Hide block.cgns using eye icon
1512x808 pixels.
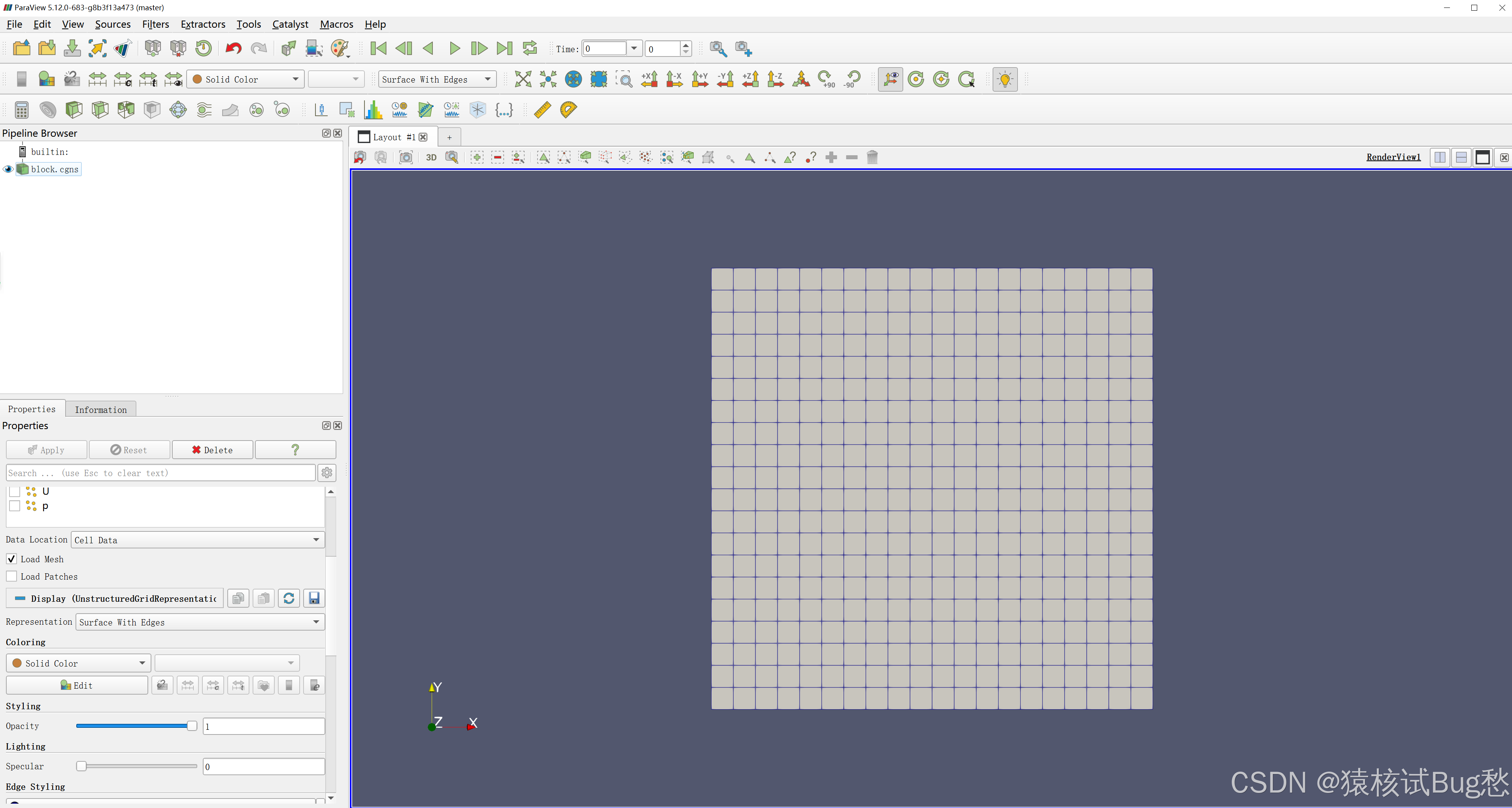tap(8, 170)
